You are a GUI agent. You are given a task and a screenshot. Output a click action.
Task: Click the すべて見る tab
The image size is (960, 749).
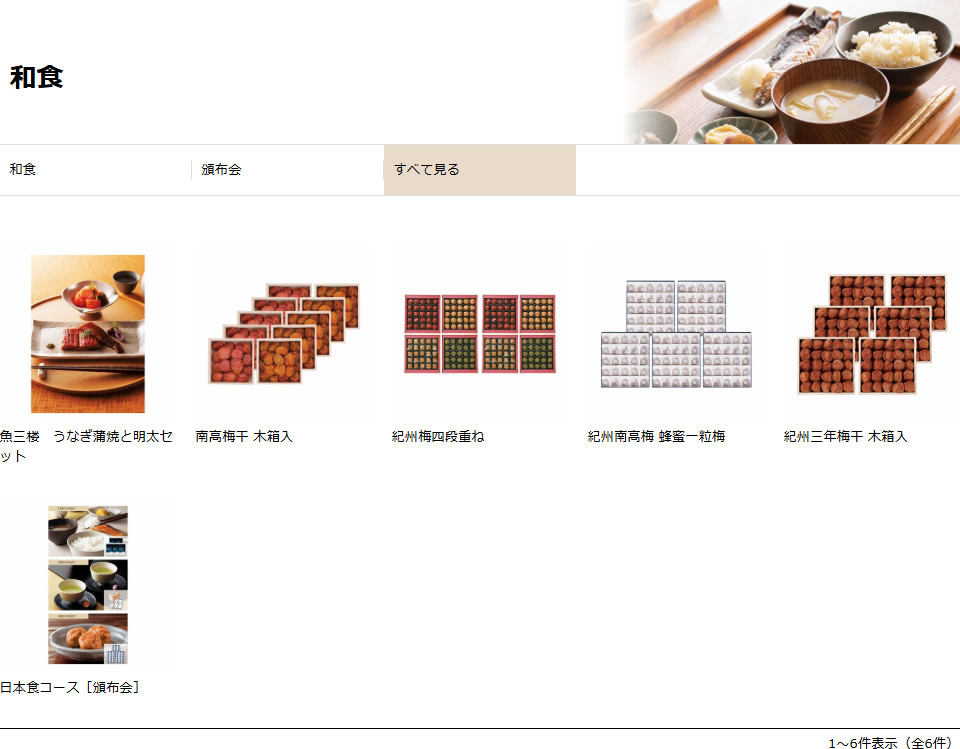pos(427,170)
